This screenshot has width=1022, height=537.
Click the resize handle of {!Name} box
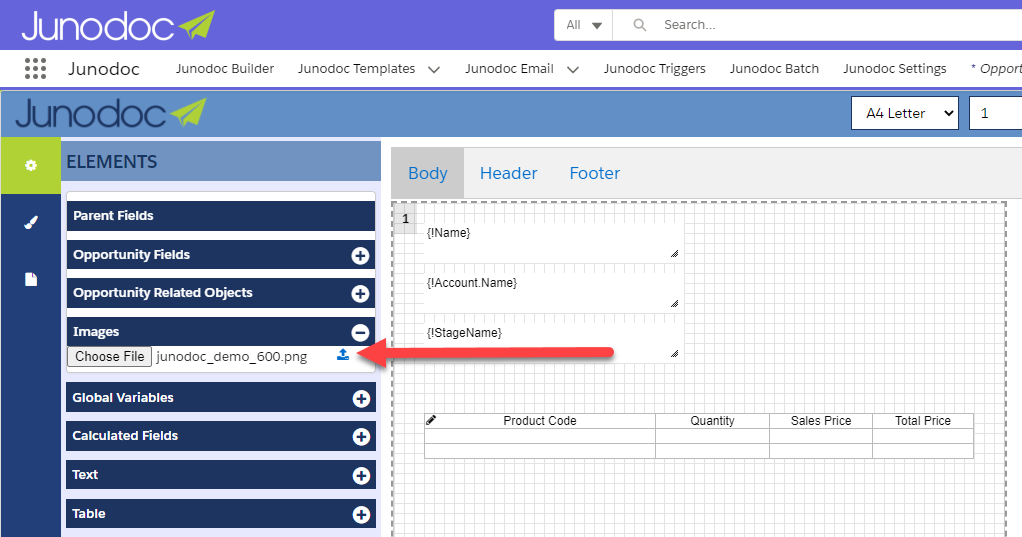(x=674, y=254)
